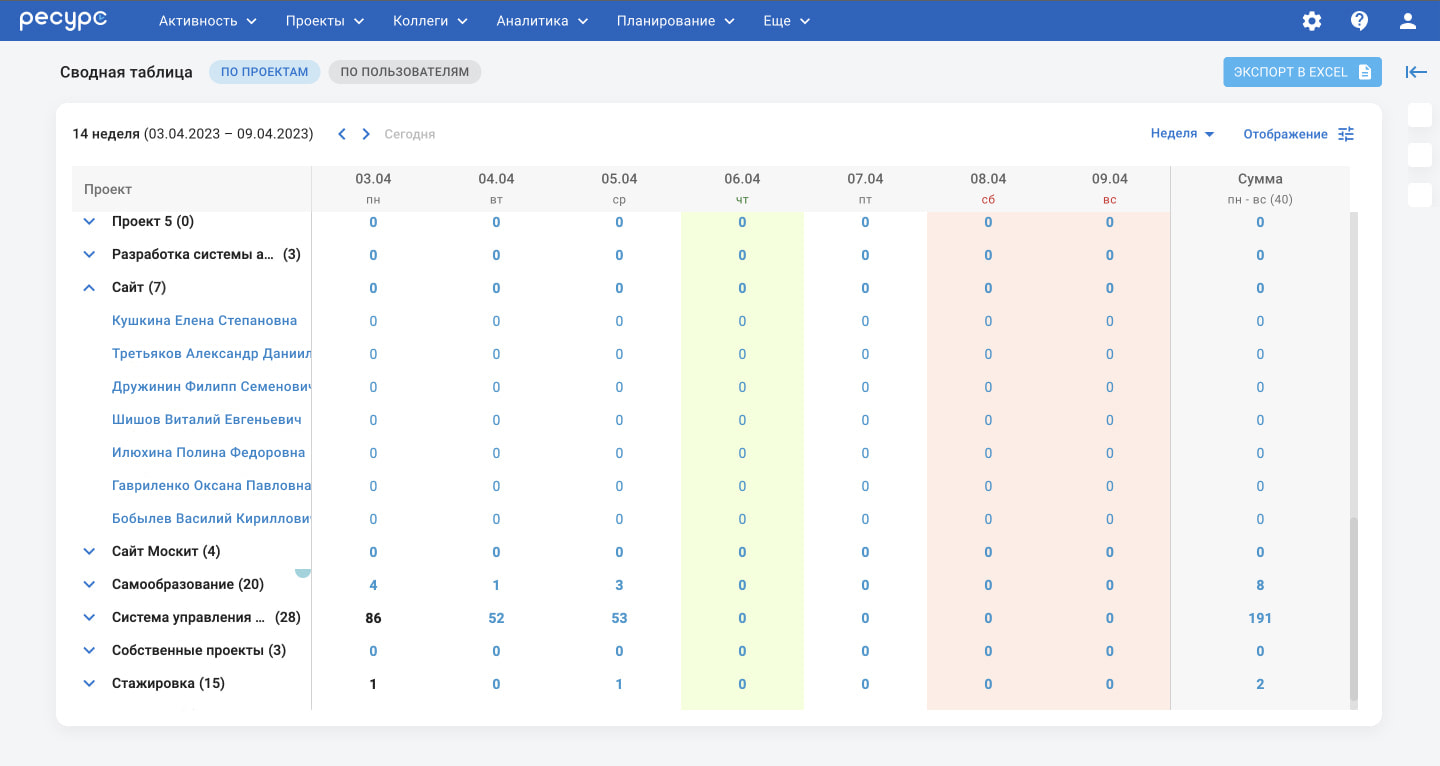Open the Еще menu
Viewport: 1440px width, 766px height.
coord(787,21)
